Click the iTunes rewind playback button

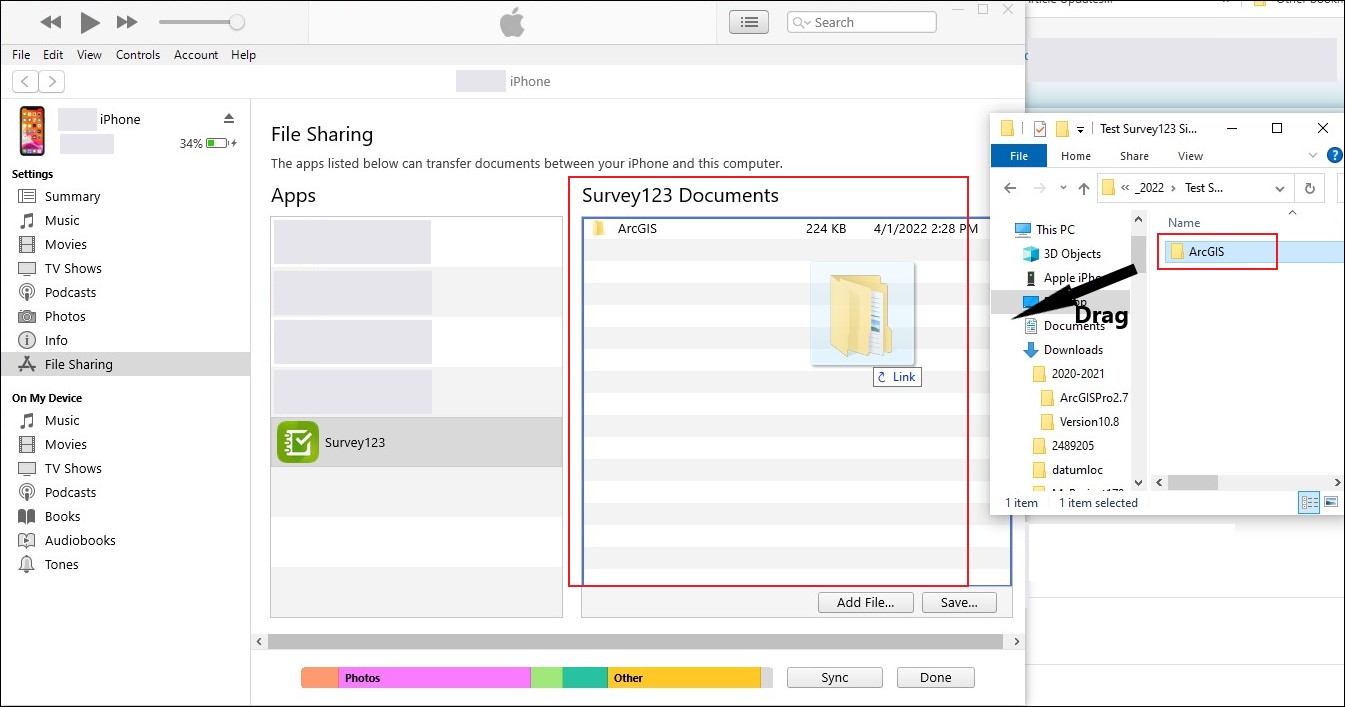51,22
